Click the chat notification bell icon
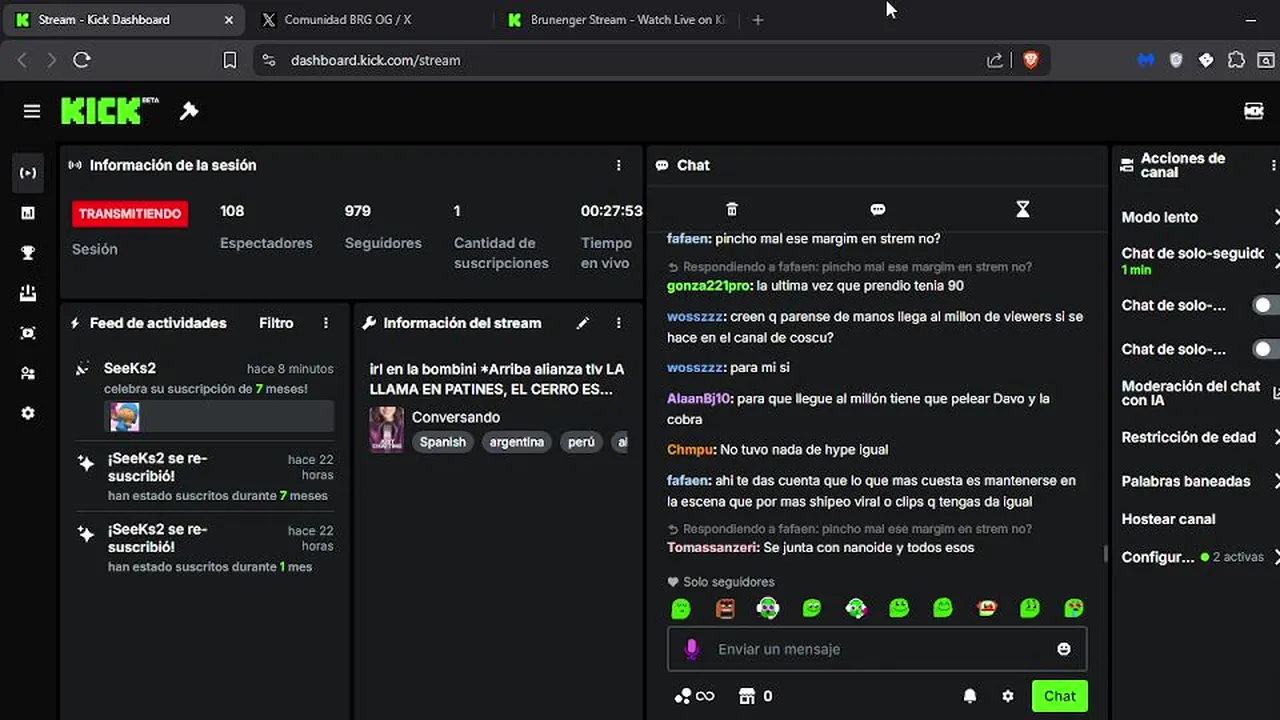 coord(970,696)
